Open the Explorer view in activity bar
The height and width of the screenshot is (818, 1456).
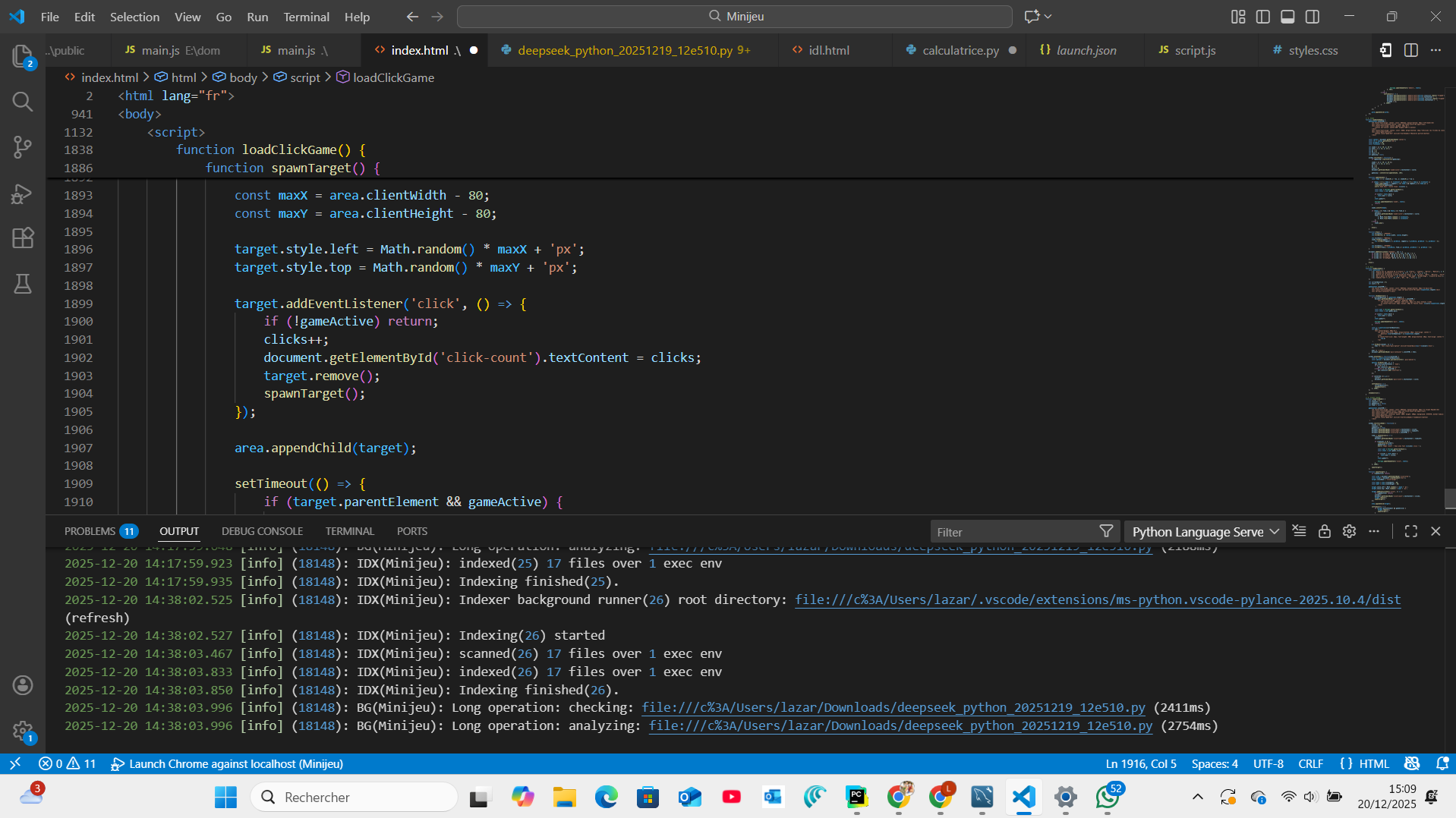23,56
